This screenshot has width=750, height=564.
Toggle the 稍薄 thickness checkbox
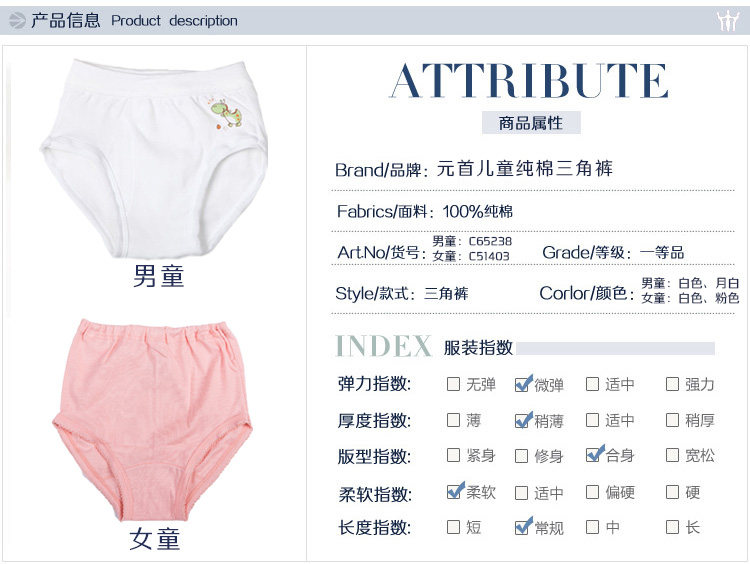522,420
